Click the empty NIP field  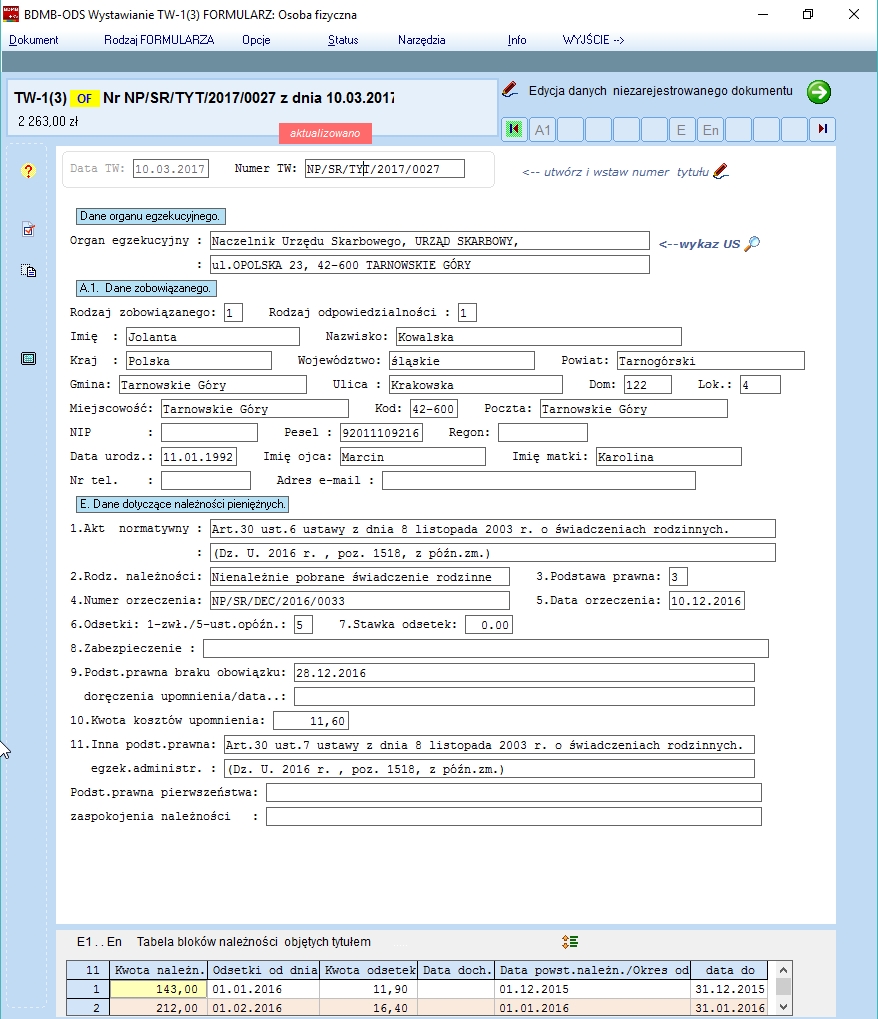(209, 433)
